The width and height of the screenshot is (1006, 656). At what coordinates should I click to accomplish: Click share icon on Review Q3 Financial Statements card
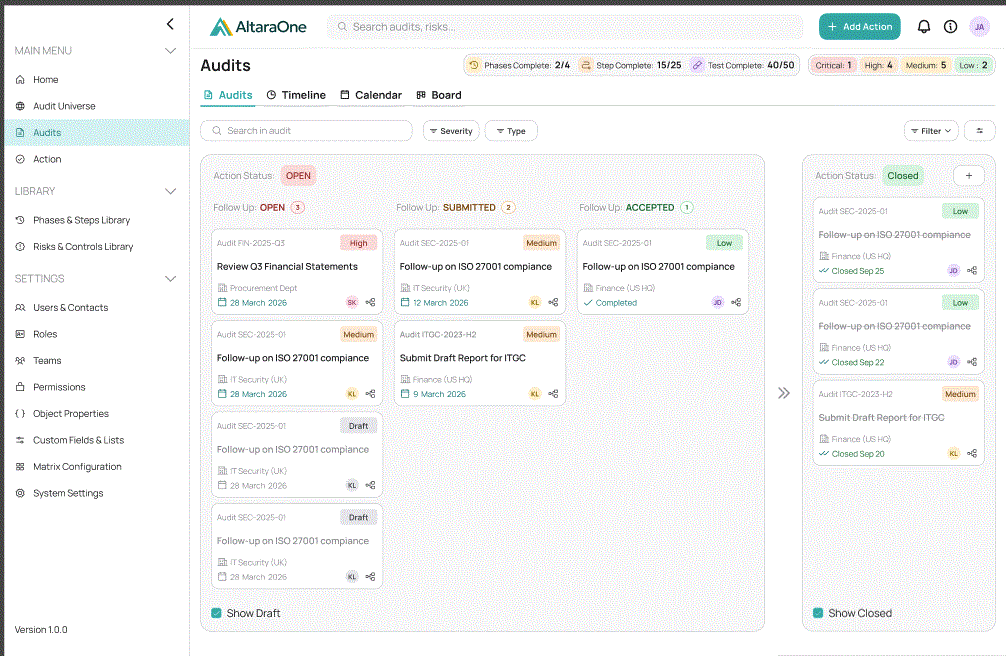coord(370,302)
